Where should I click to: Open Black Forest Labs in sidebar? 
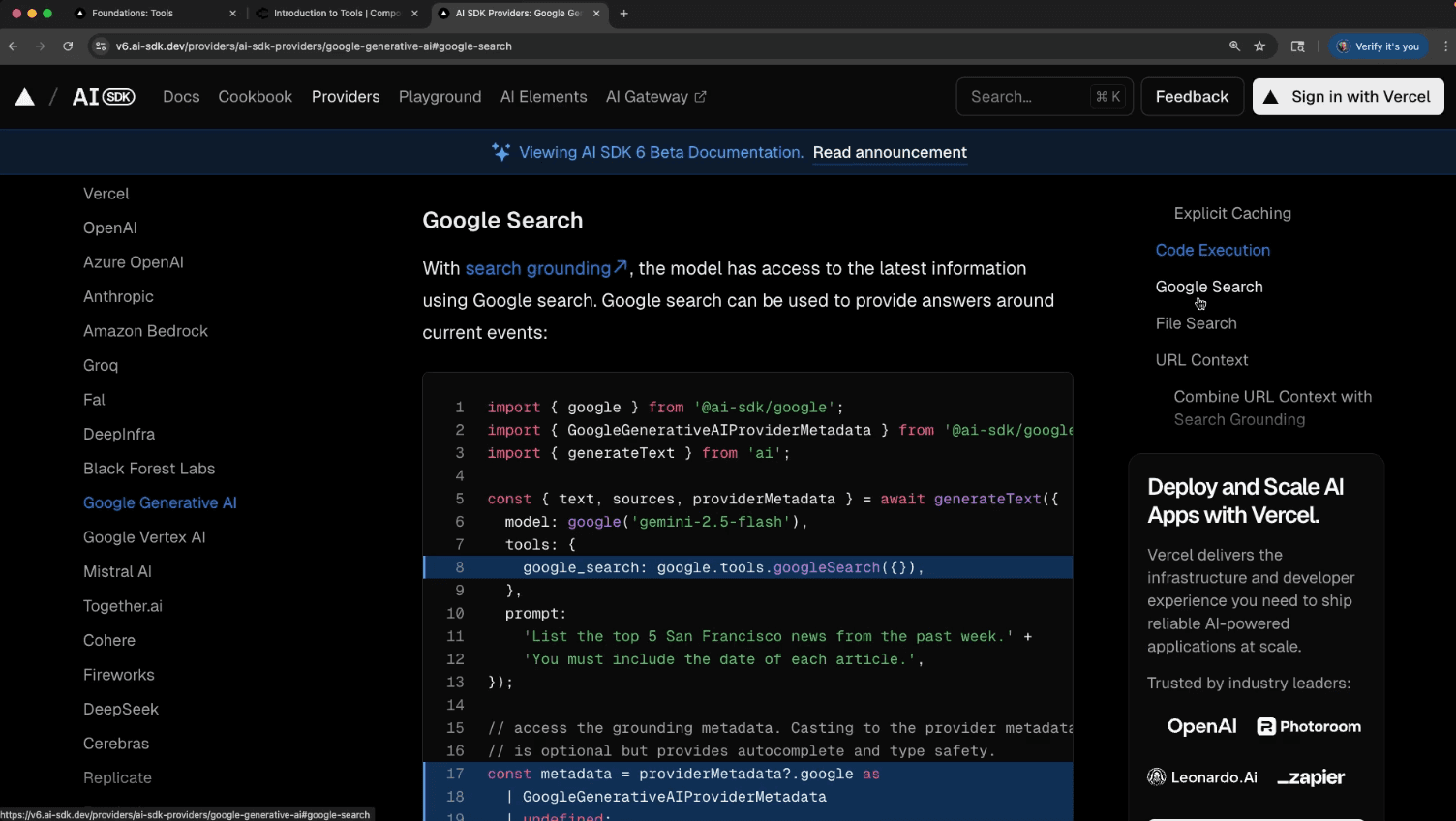(149, 469)
